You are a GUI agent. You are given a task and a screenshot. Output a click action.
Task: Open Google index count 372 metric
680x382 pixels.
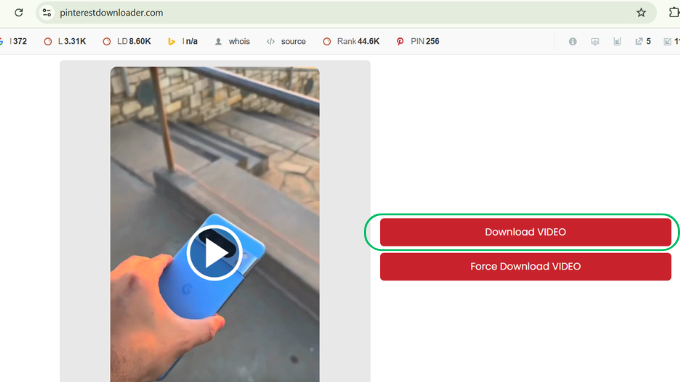[14, 41]
